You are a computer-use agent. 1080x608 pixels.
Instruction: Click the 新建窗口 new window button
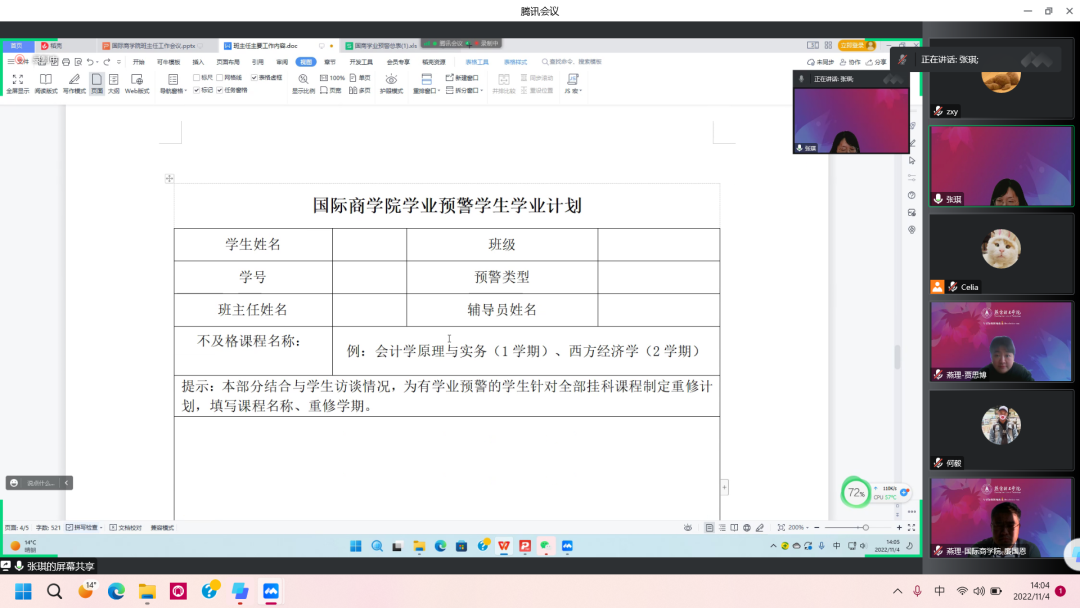[464, 77]
